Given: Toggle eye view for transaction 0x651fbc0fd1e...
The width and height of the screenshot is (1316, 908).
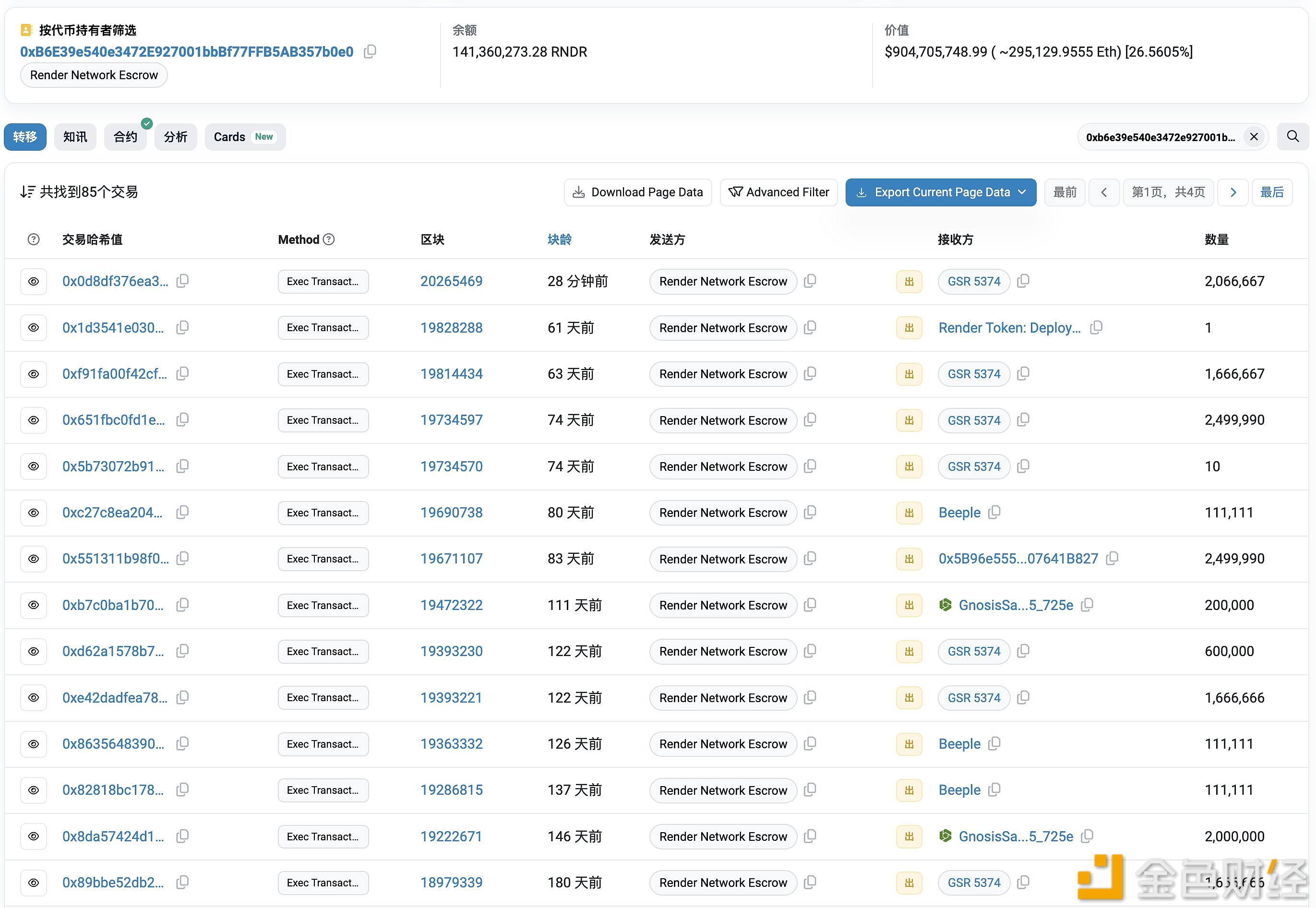Looking at the screenshot, I should pyautogui.click(x=34, y=420).
